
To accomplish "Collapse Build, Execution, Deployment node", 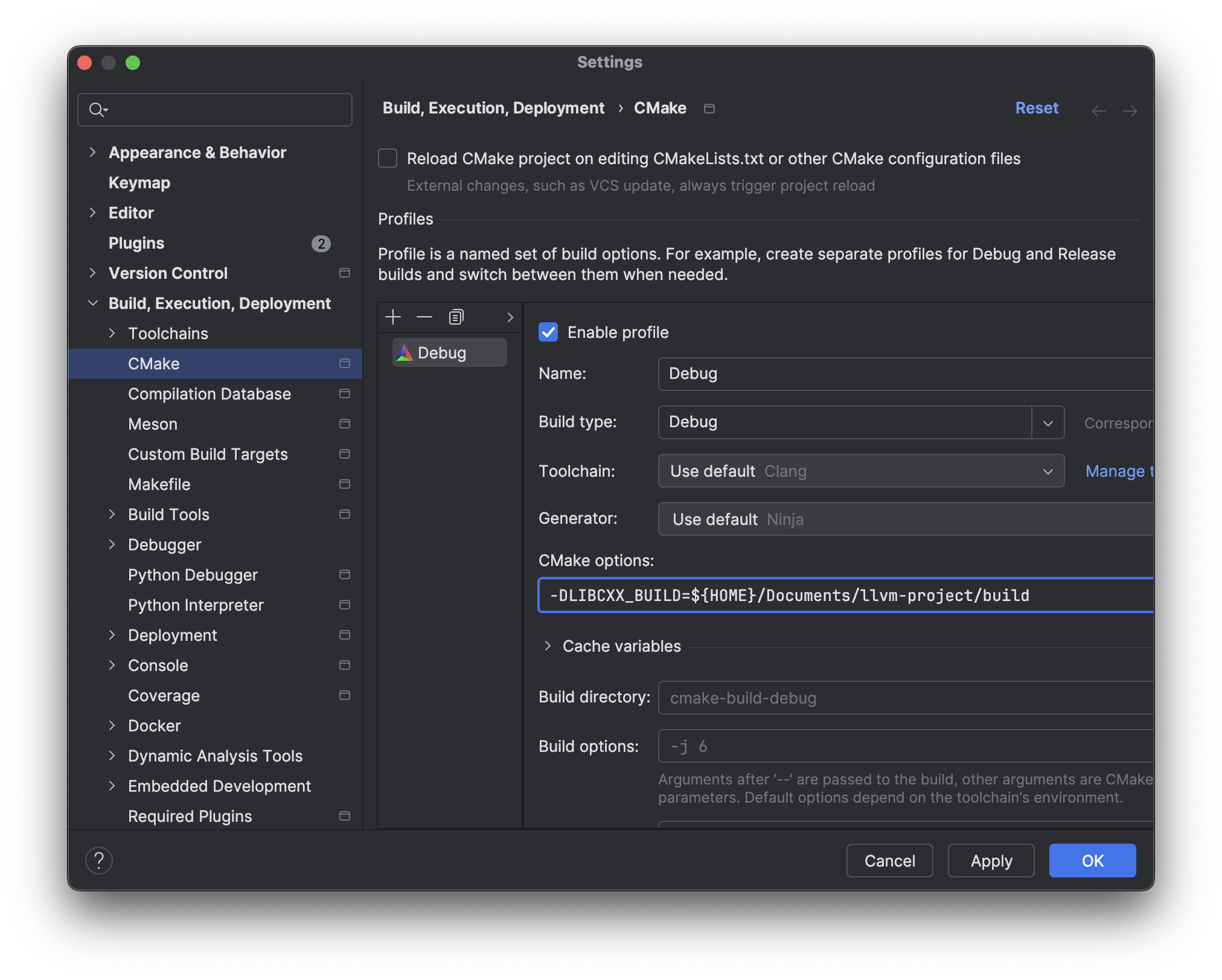I will [x=92, y=303].
